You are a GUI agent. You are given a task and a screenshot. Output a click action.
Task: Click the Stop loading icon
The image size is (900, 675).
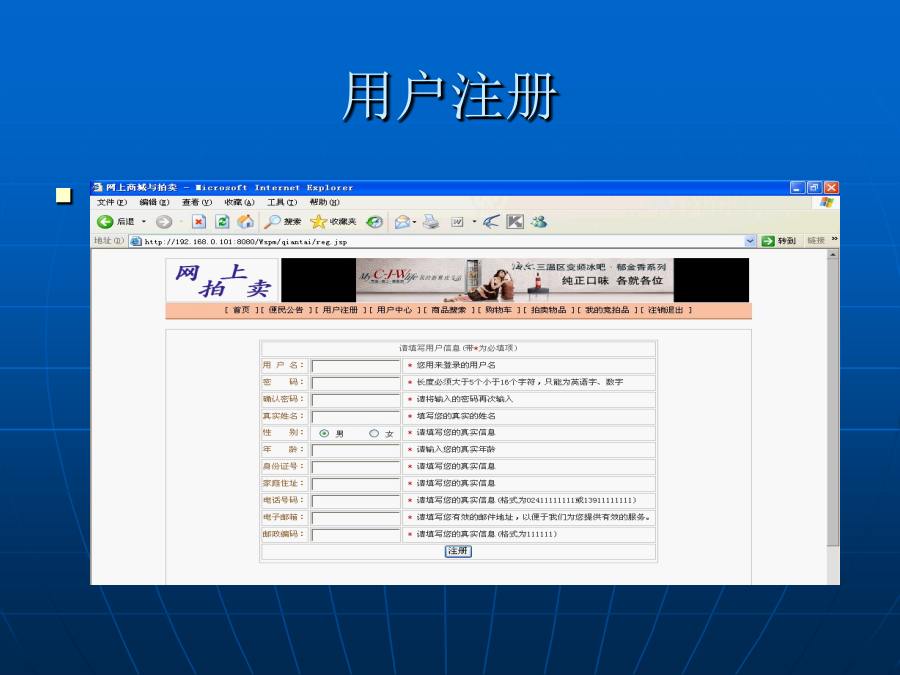[x=199, y=222]
